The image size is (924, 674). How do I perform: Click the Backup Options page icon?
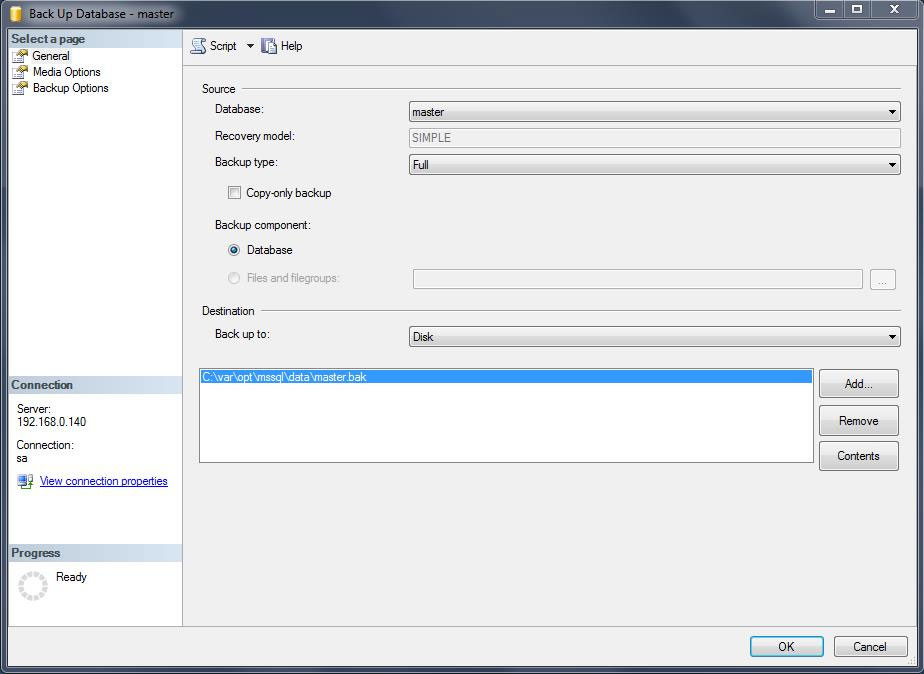tap(20, 88)
